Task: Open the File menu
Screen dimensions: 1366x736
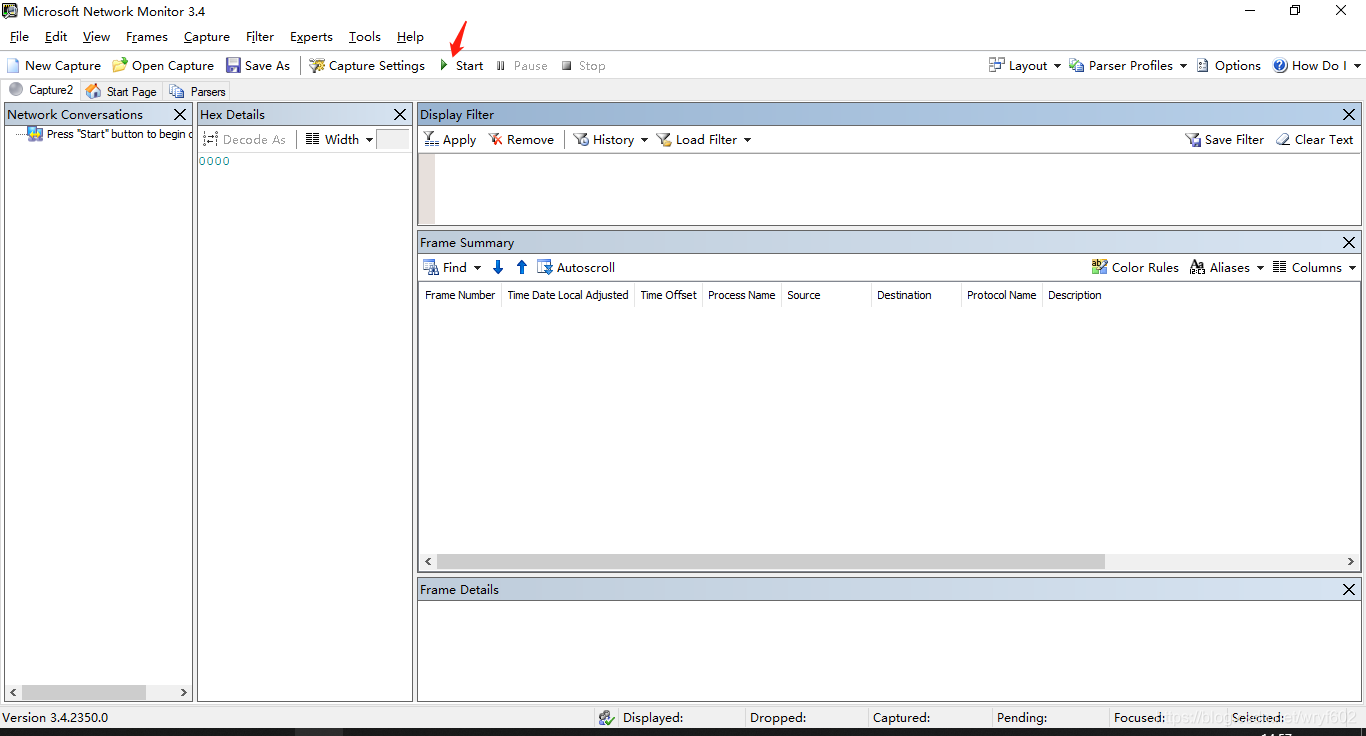Action: tap(19, 37)
